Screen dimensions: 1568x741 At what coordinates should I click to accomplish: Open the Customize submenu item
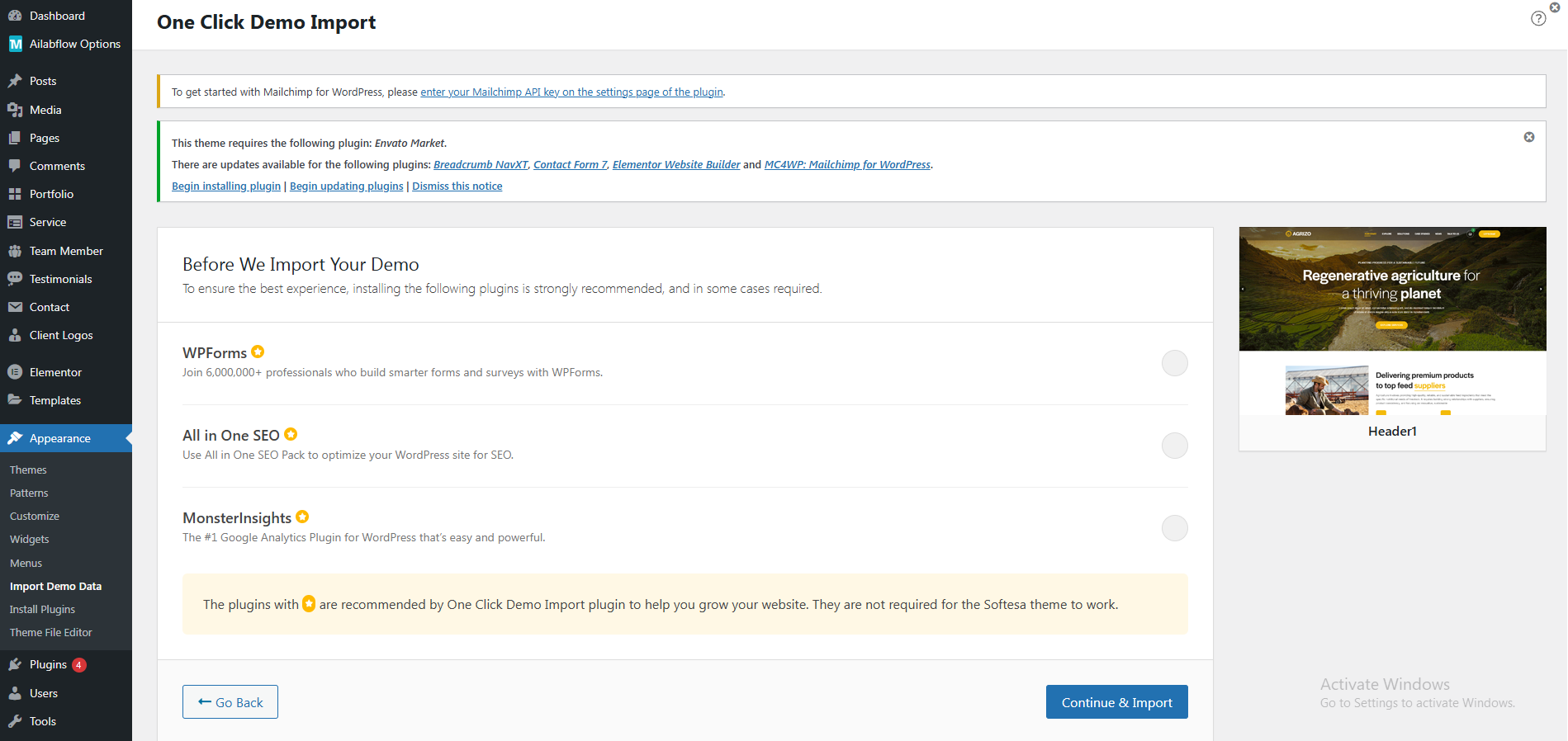[35, 516]
